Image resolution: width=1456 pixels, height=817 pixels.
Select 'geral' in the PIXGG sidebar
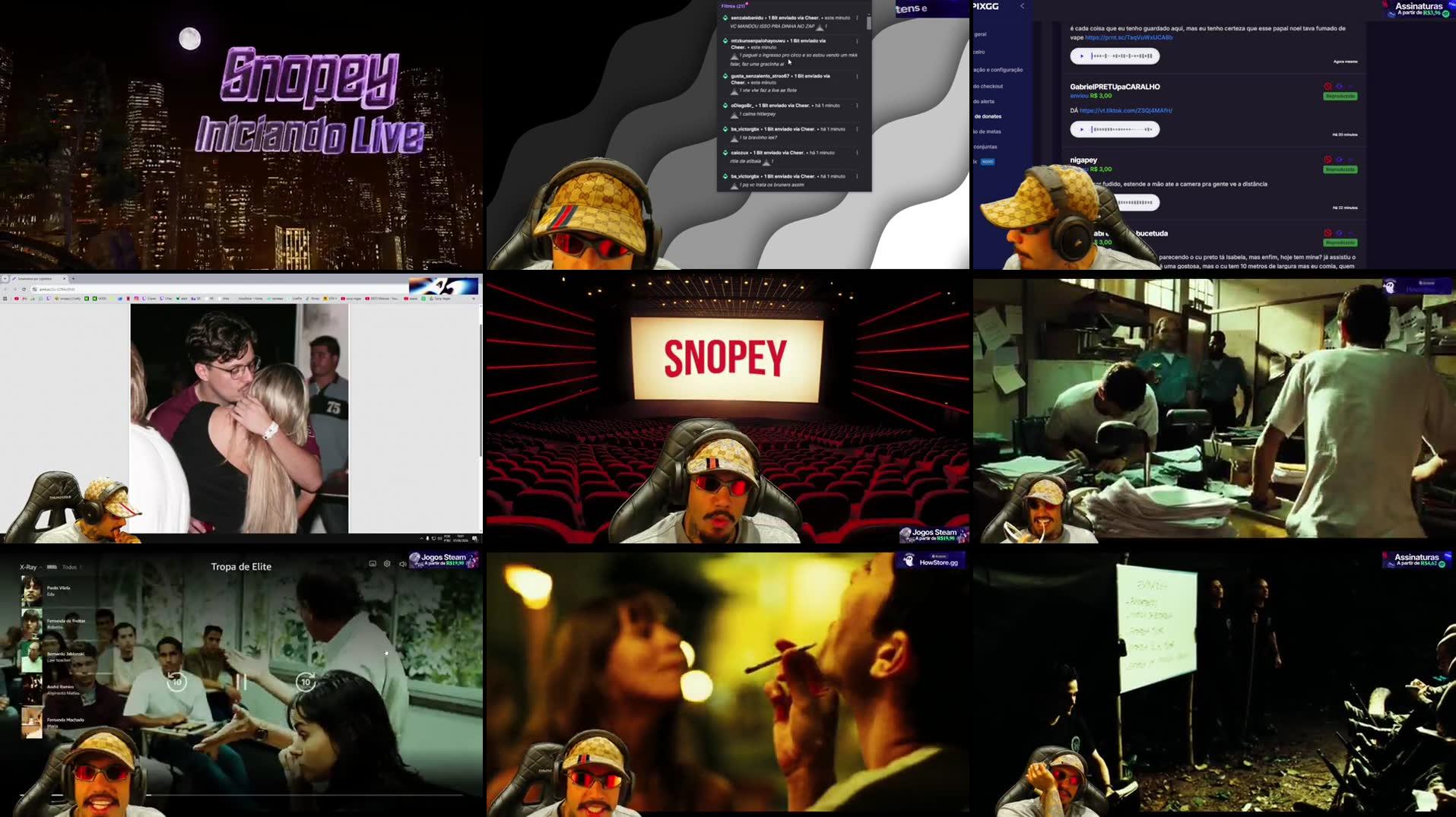[980, 34]
